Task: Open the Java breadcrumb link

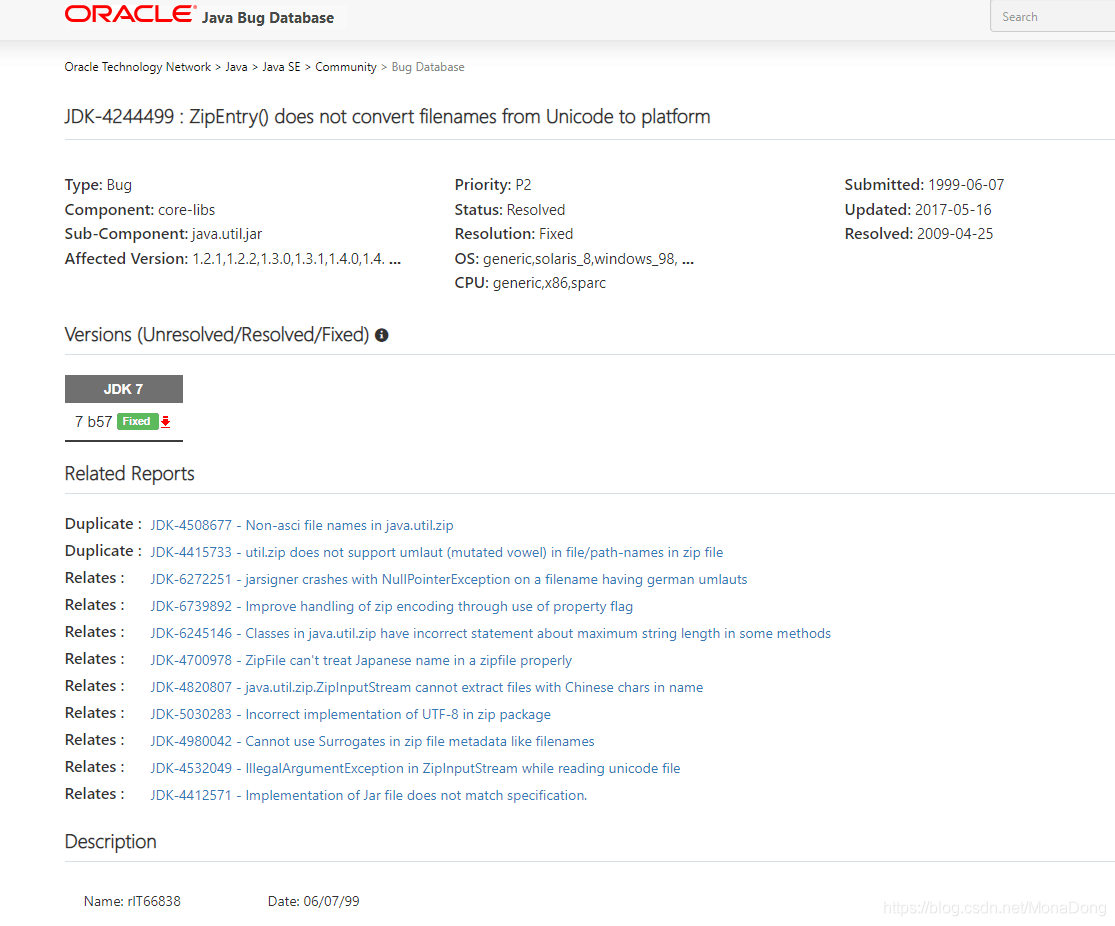Action: [236, 67]
